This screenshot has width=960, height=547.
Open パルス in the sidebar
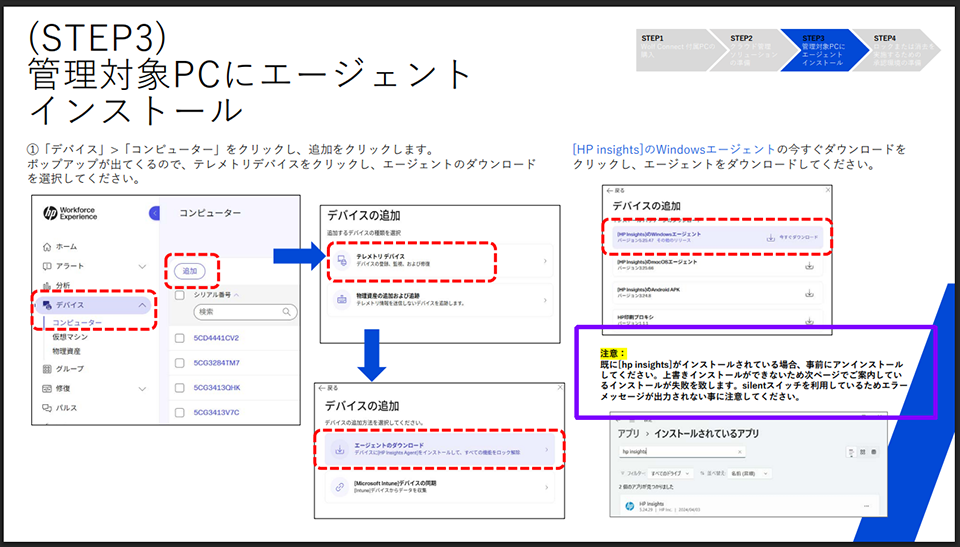[66, 408]
